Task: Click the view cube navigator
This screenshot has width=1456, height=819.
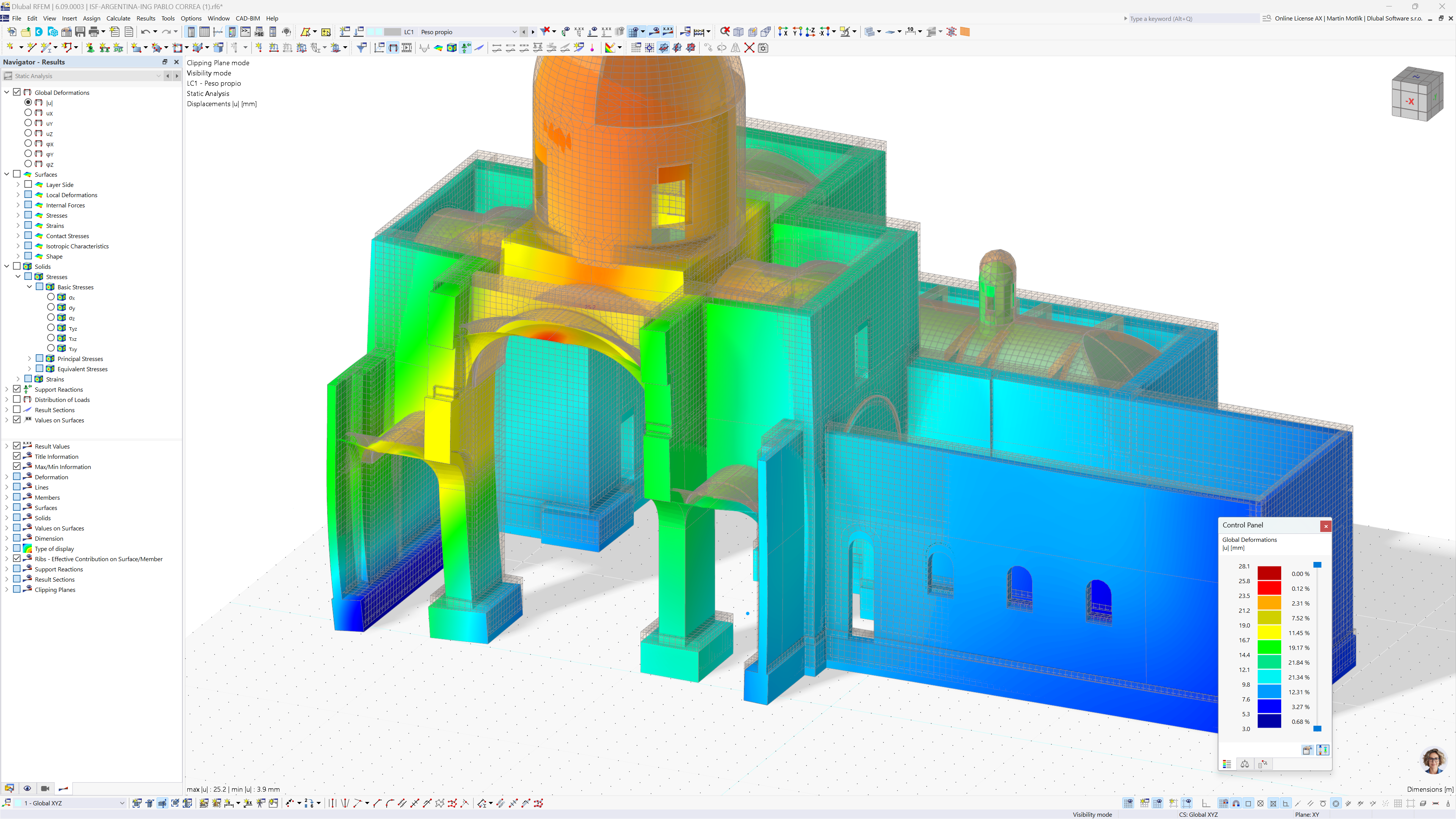Action: [x=1417, y=94]
